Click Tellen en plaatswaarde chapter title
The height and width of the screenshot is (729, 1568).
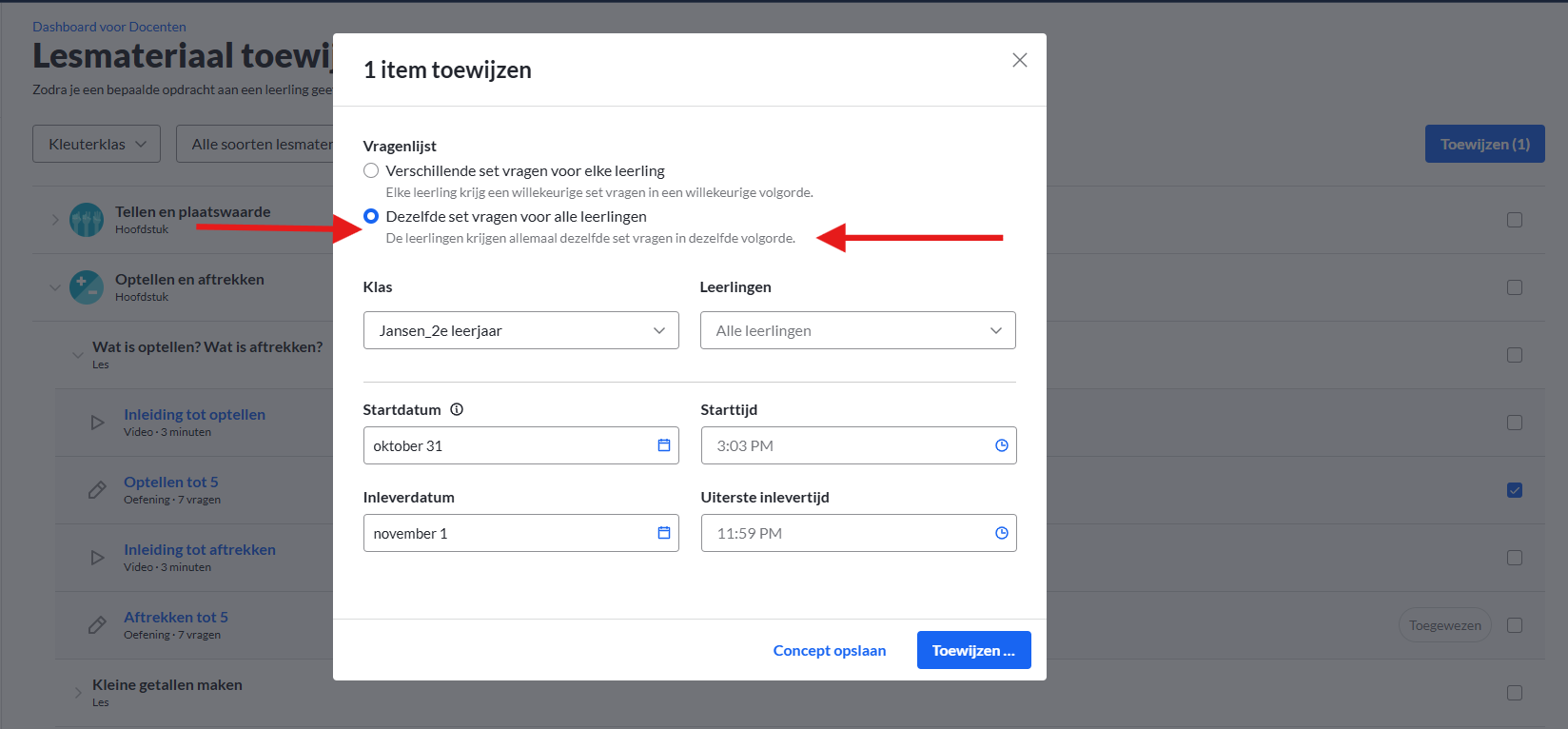(193, 211)
